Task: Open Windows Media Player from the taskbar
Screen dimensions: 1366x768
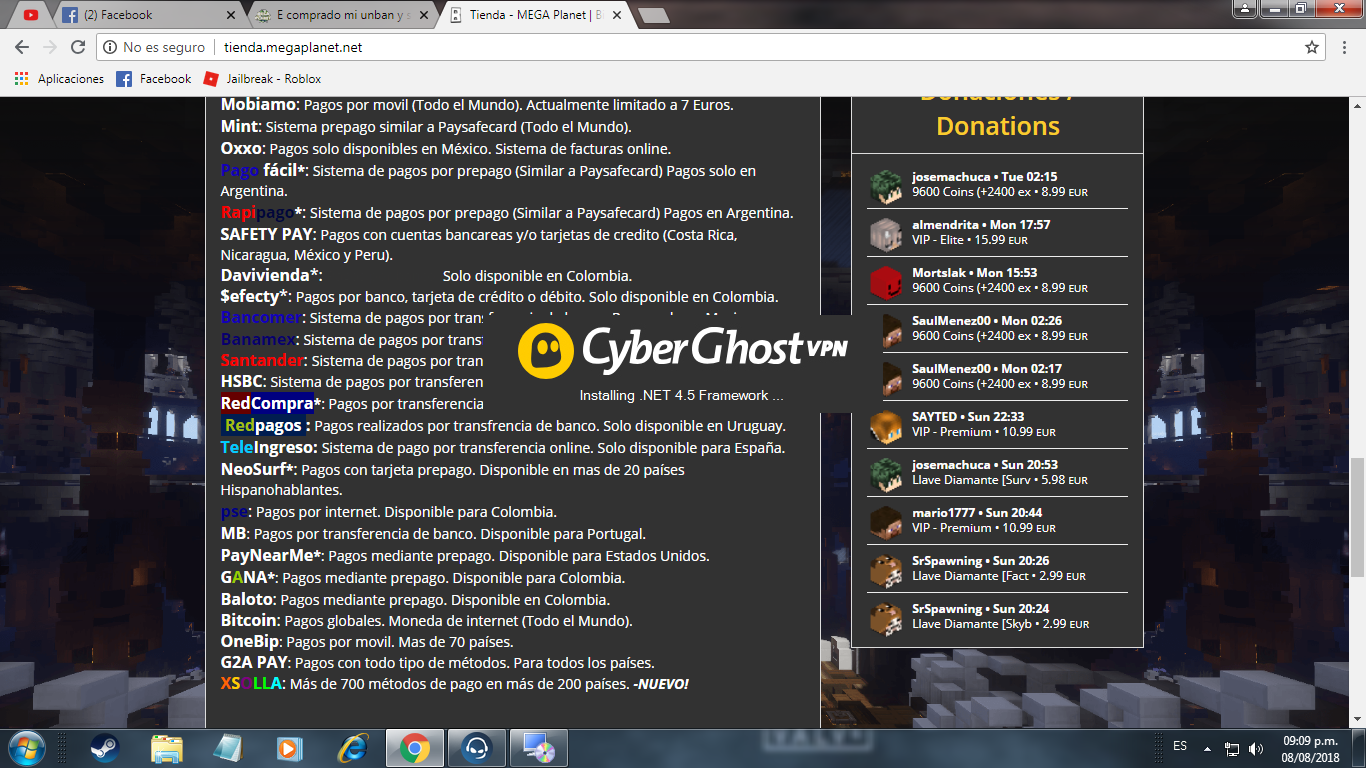Action: 290,748
